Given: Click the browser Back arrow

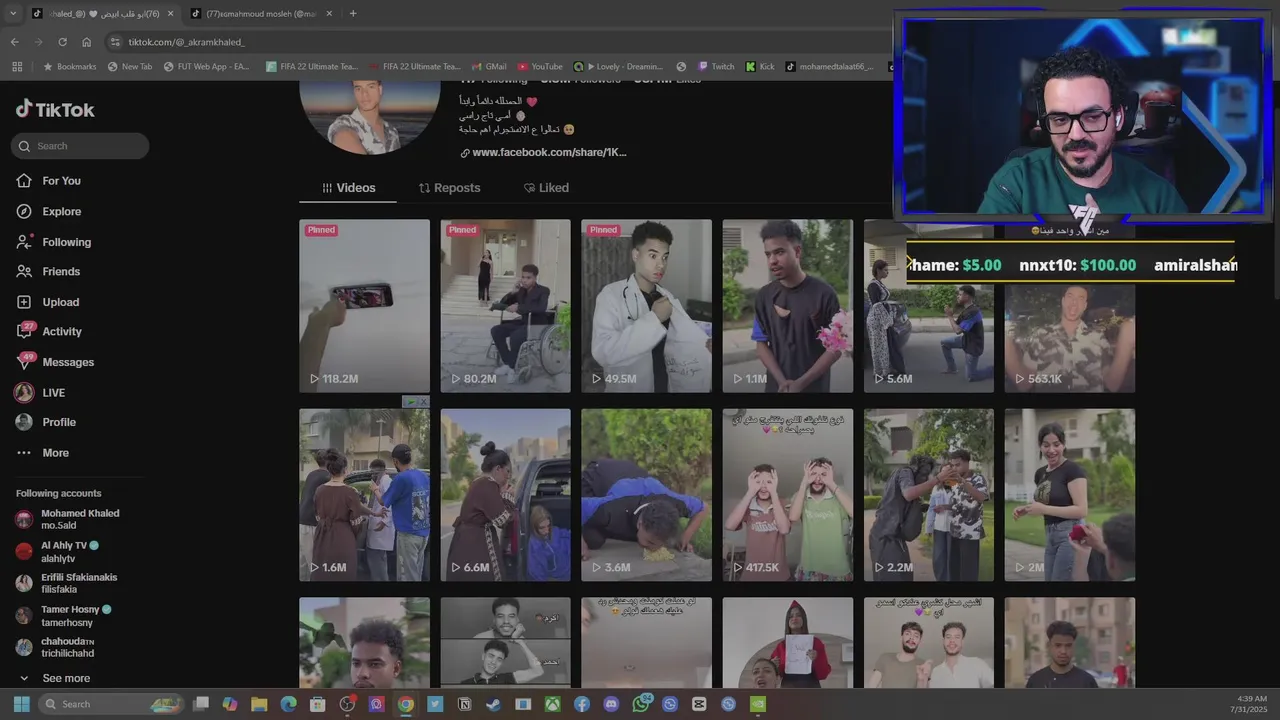Looking at the screenshot, I should [x=14, y=42].
